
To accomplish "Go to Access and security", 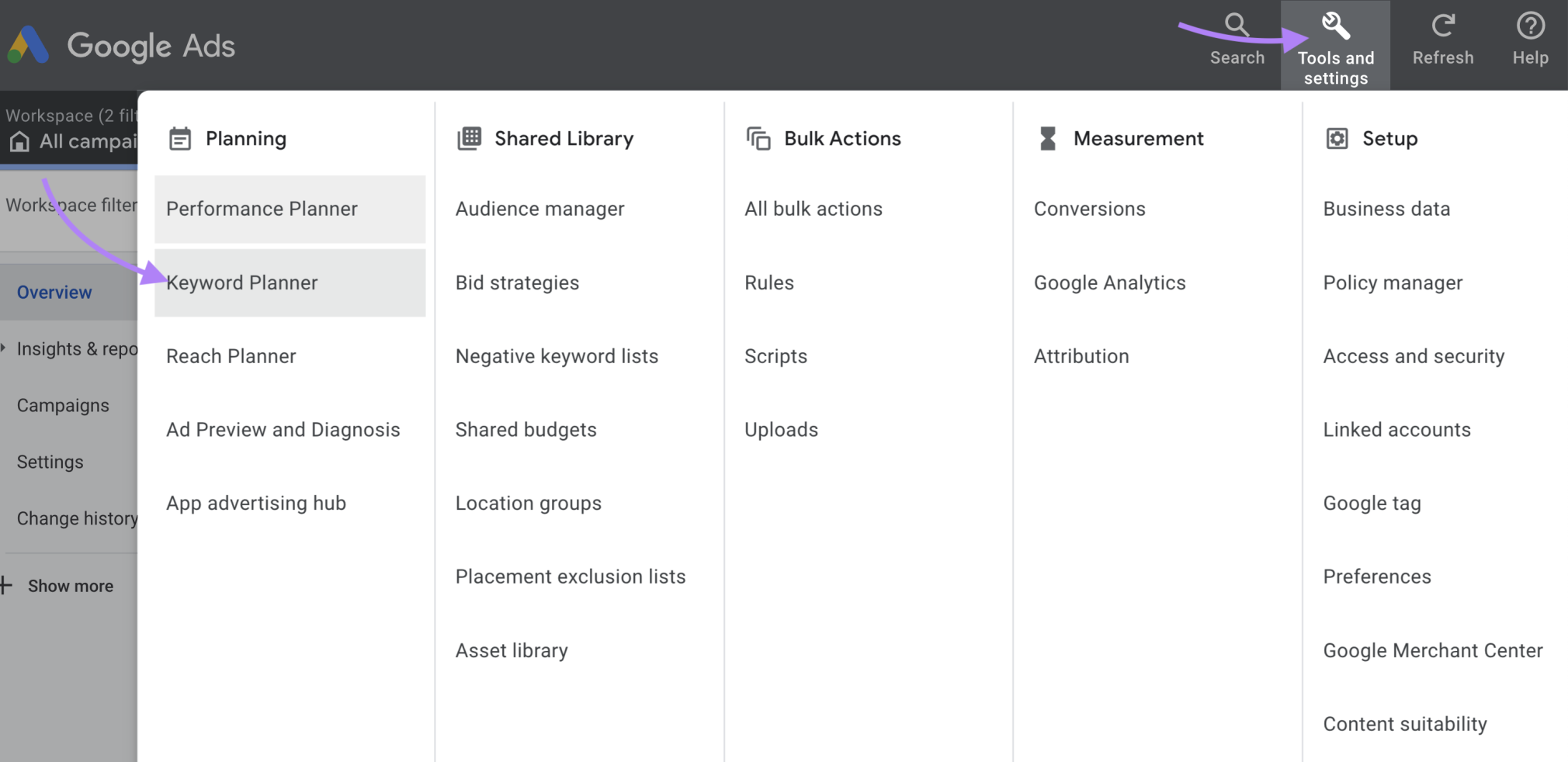I will (1414, 356).
